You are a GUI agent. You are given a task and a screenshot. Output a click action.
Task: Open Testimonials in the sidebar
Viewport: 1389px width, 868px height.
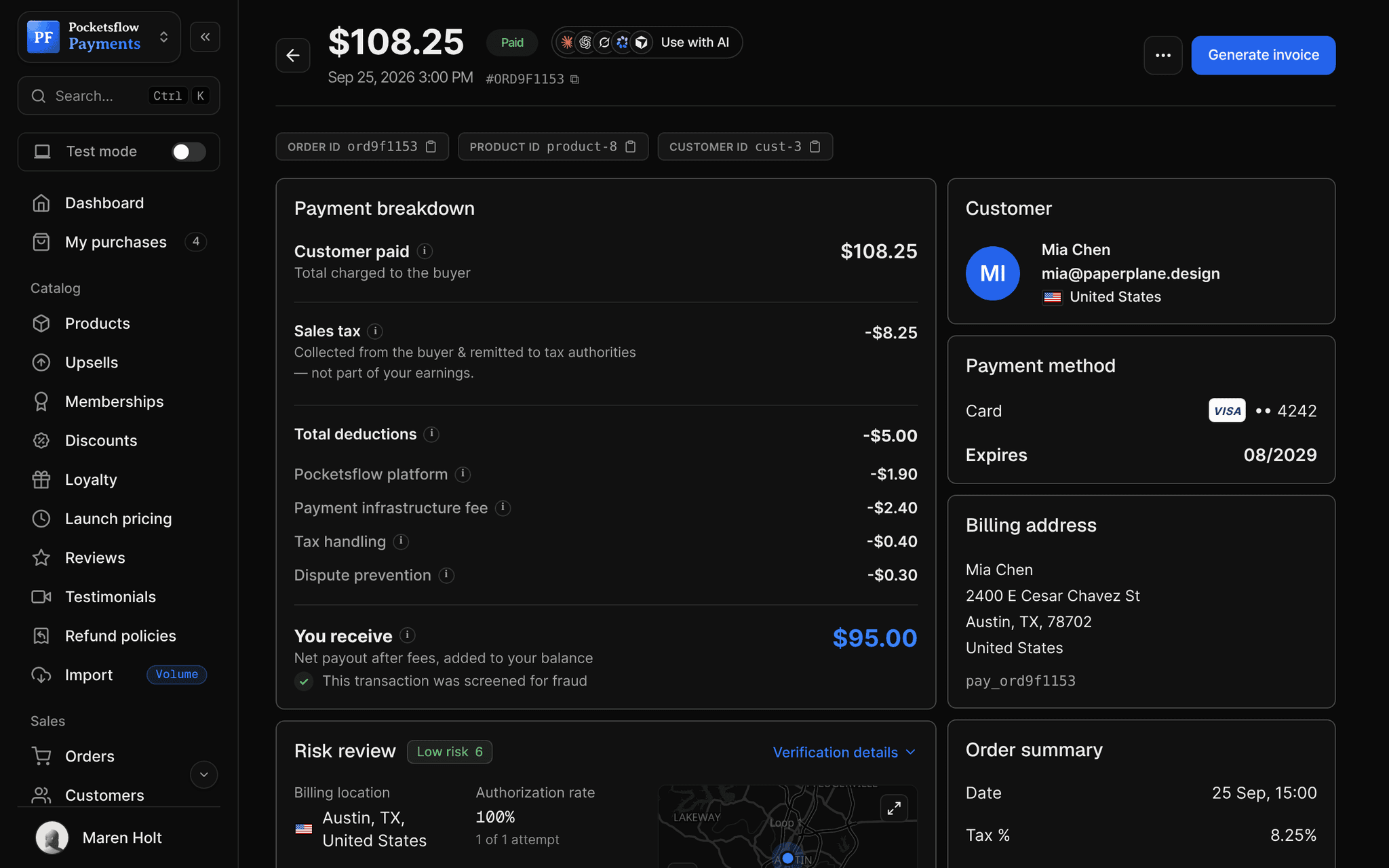pos(119,597)
